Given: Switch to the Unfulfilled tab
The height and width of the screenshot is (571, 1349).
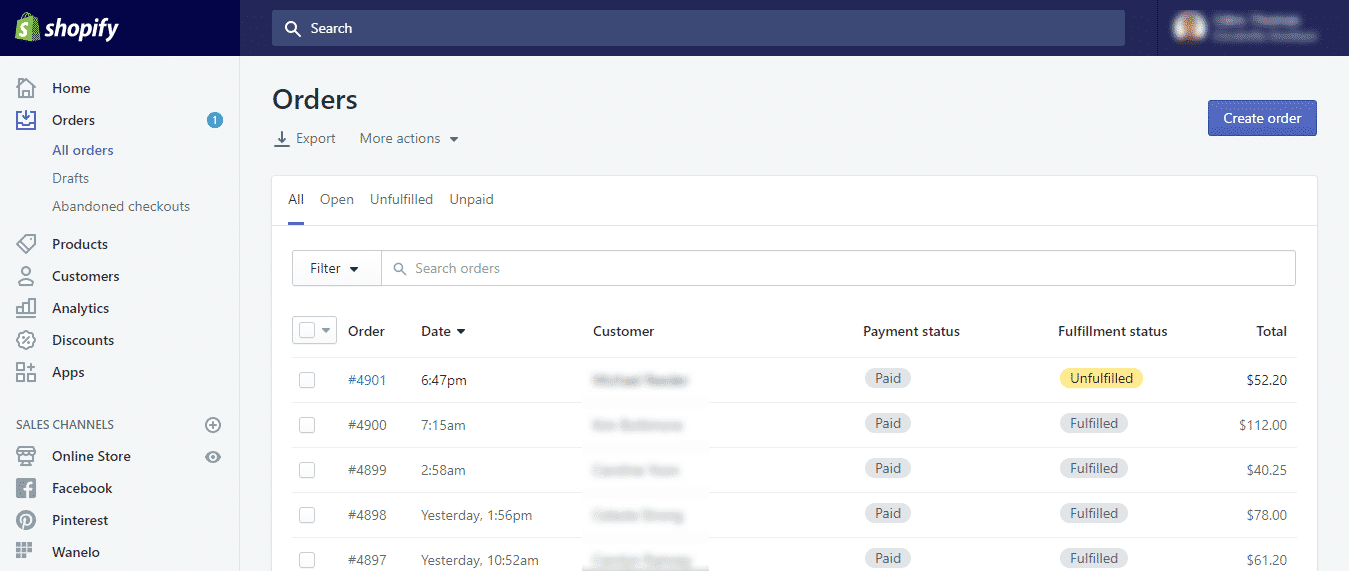Looking at the screenshot, I should [401, 199].
